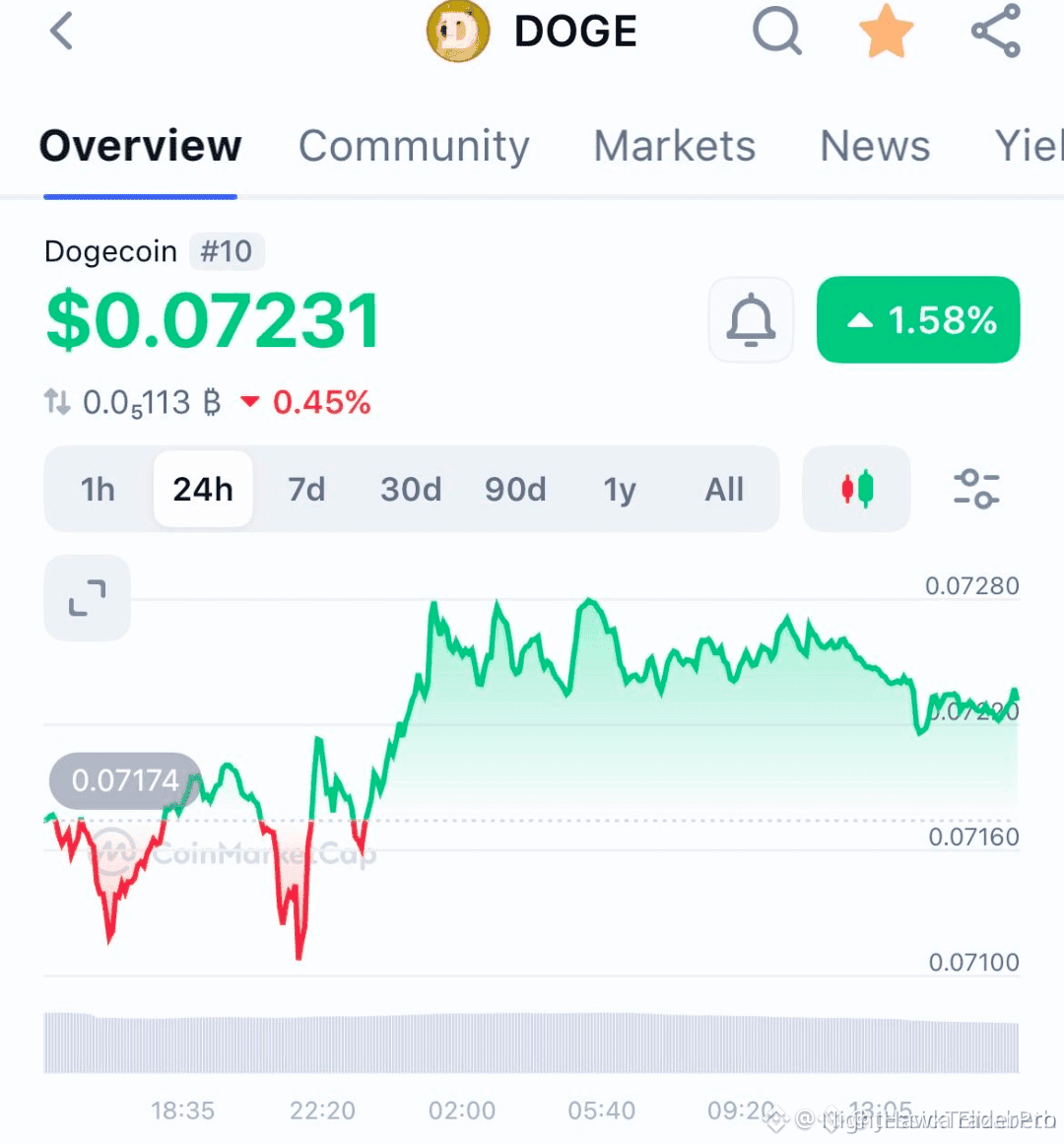This screenshot has width=1064, height=1144.
Task: Tap the 0.07174 chart price marker
Action: coord(125,780)
